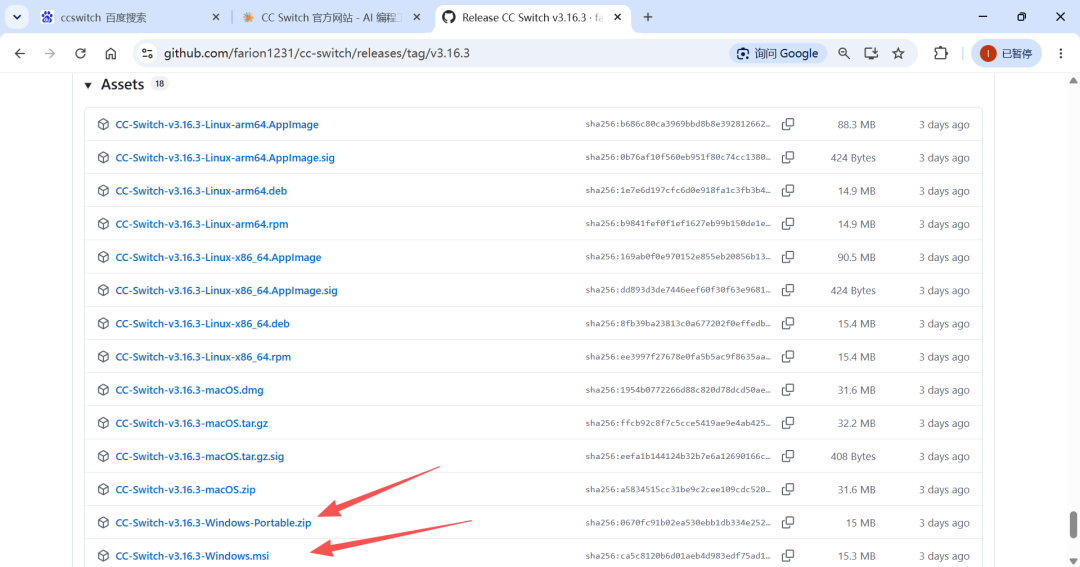This screenshot has width=1080, height=567.
Task: Open the Chrome three-dot menu
Action: pyautogui.click(x=1061, y=53)
